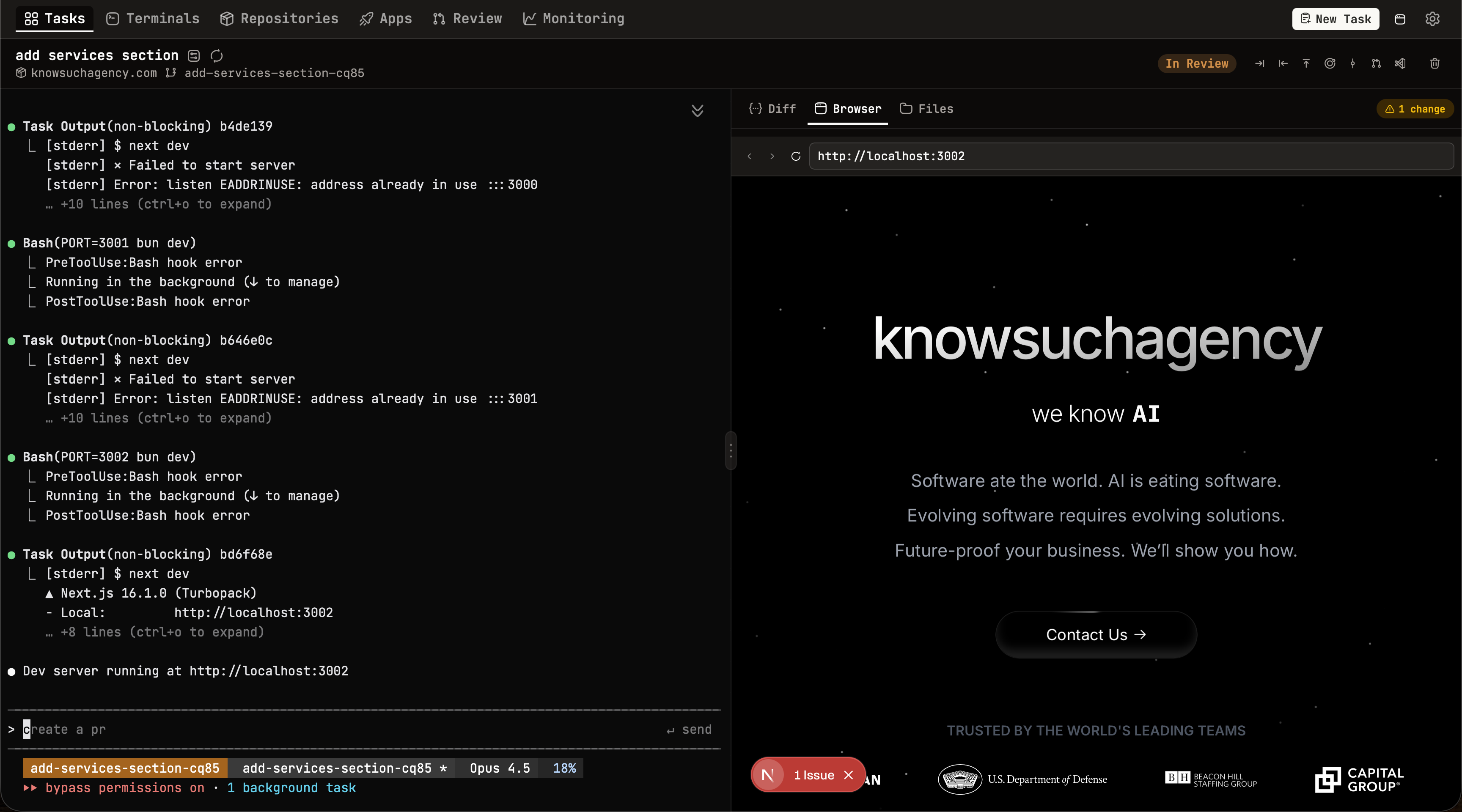Go forward in the embedded browser
1462x812 pixels.
click(772, 156)
